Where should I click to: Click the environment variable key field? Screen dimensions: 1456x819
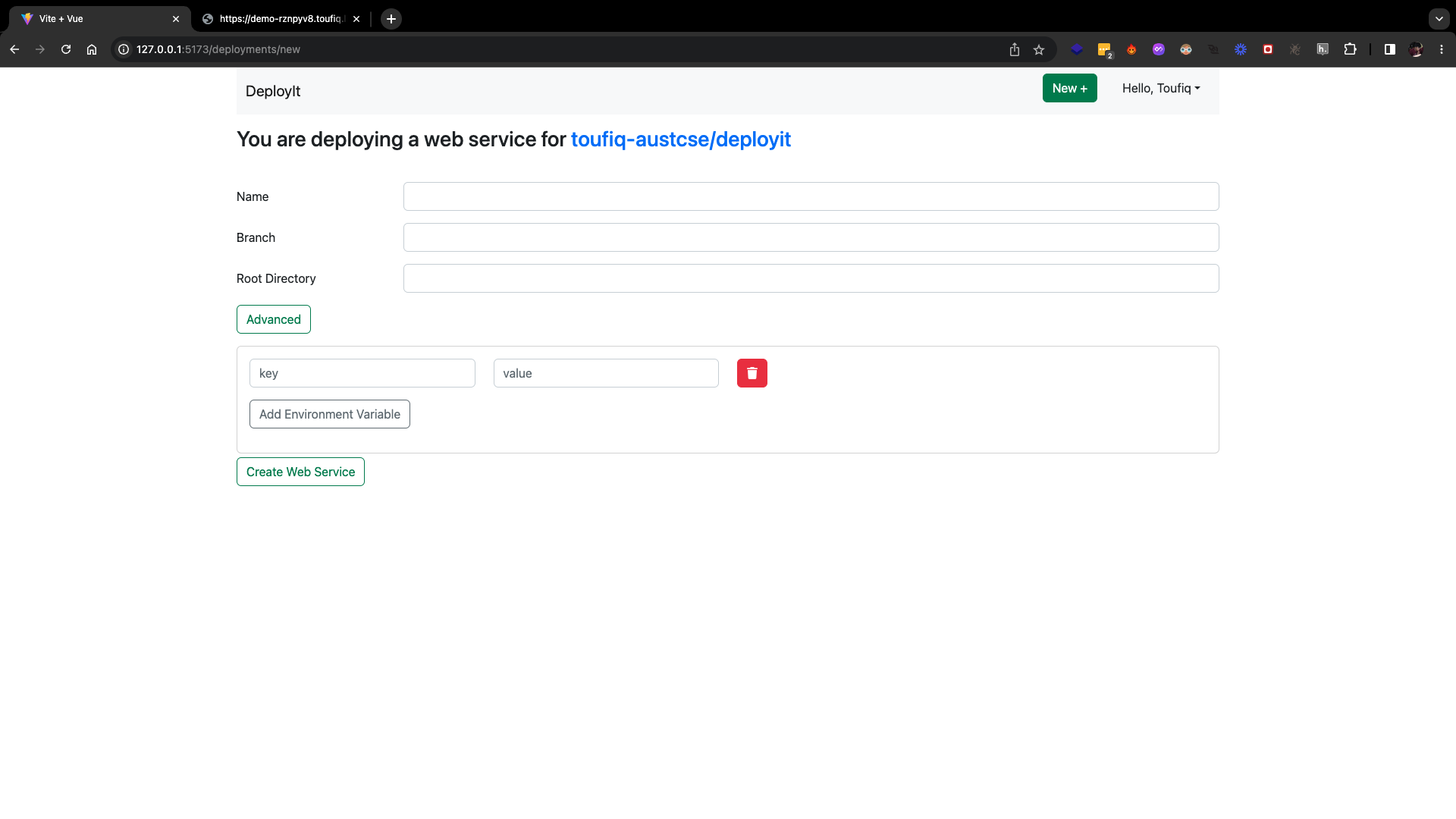pos(362,373)
